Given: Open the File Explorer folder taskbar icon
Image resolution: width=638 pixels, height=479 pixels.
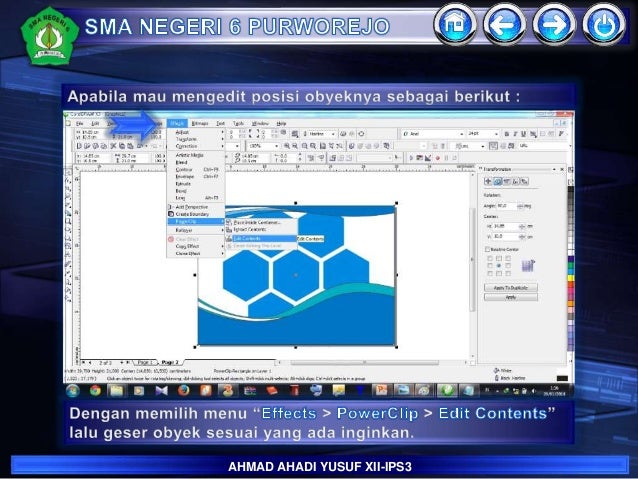Looking at the screenshot, I should (117, 391).
